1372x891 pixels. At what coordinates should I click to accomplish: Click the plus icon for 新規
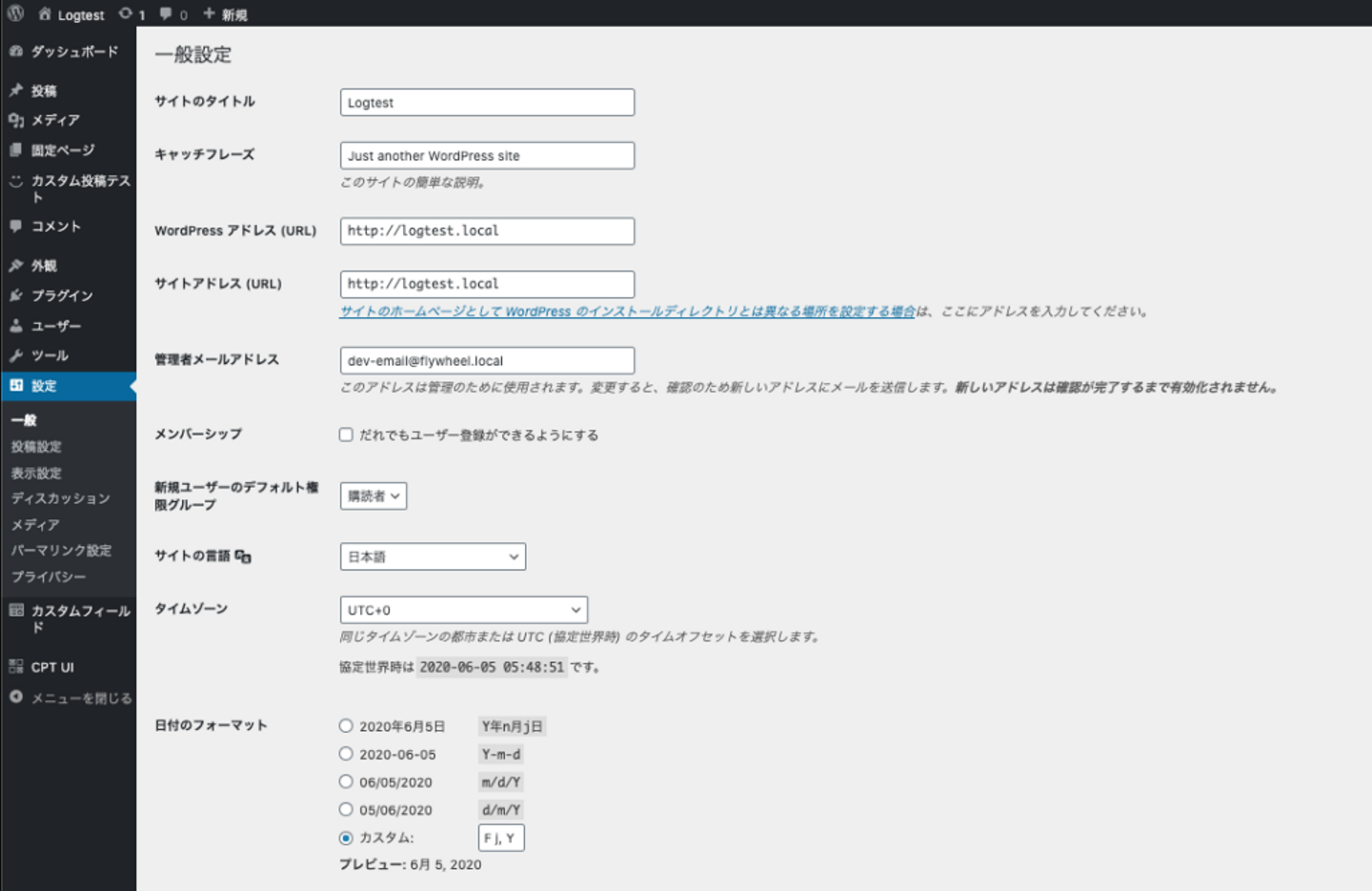click(x=210, y=13)
